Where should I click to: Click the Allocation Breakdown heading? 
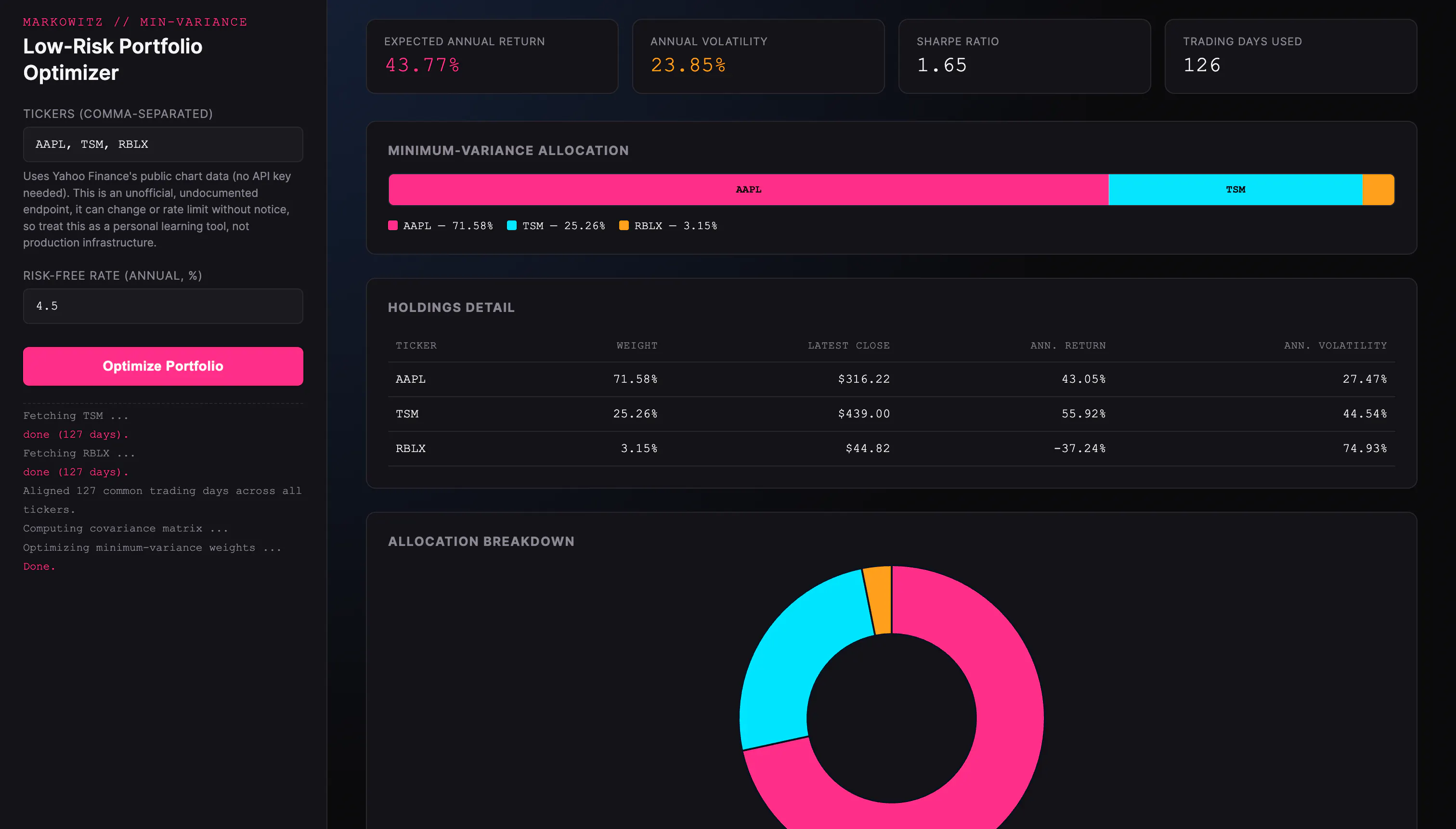(481, 542)
